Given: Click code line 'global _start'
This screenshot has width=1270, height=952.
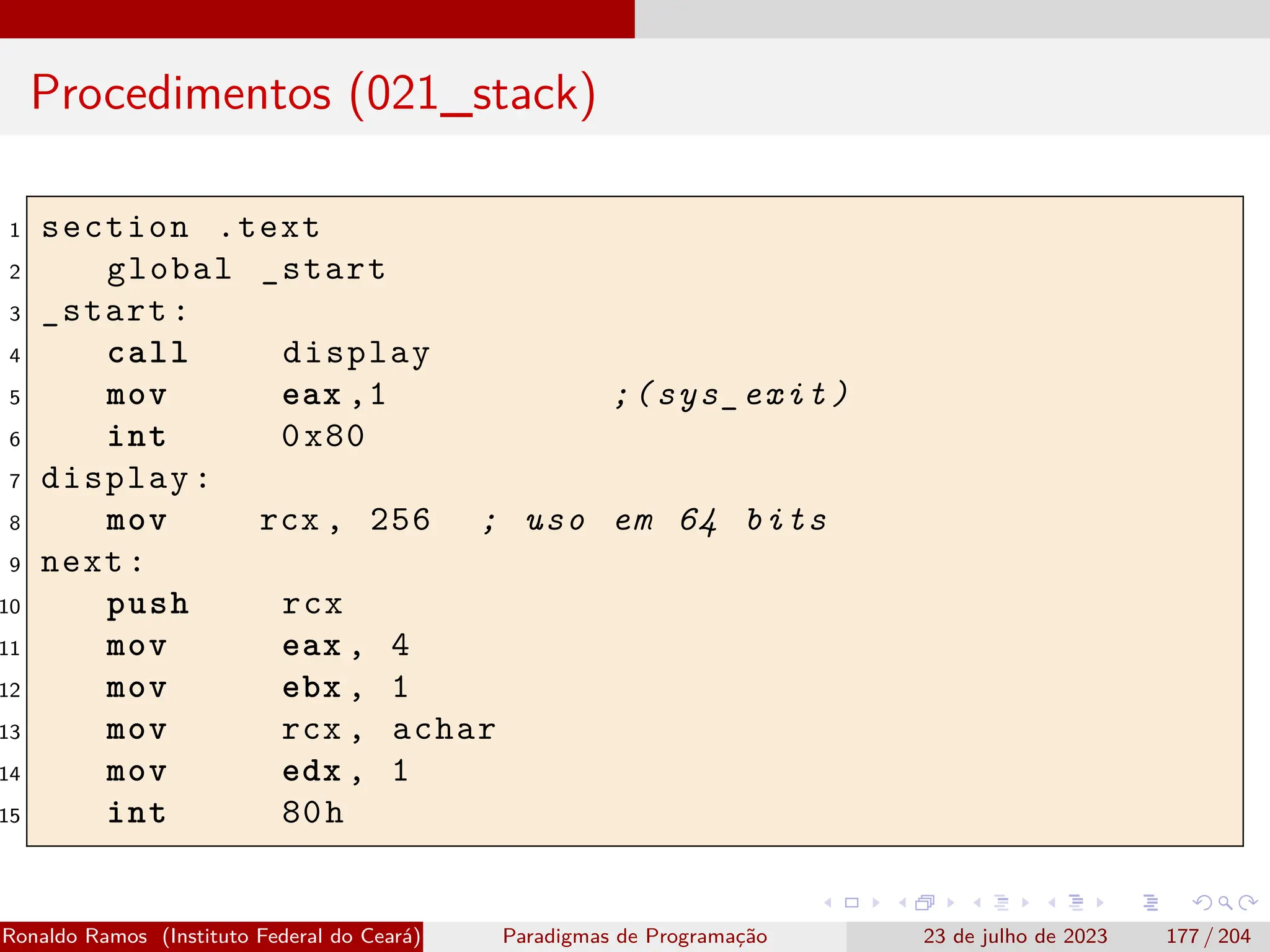Looking at the screenshot, I should 246,270.
